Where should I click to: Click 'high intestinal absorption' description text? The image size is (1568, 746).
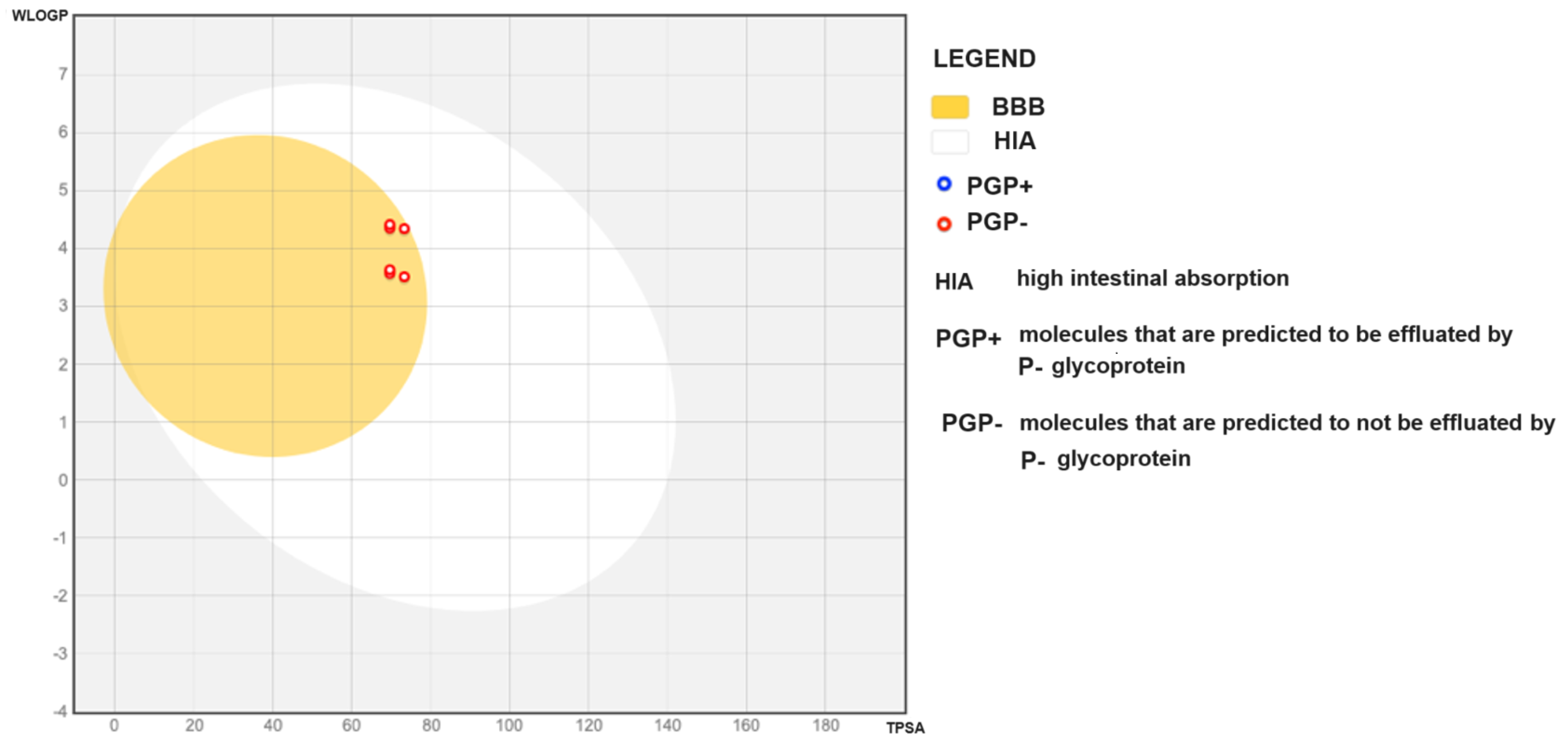tap(1152, 278)
